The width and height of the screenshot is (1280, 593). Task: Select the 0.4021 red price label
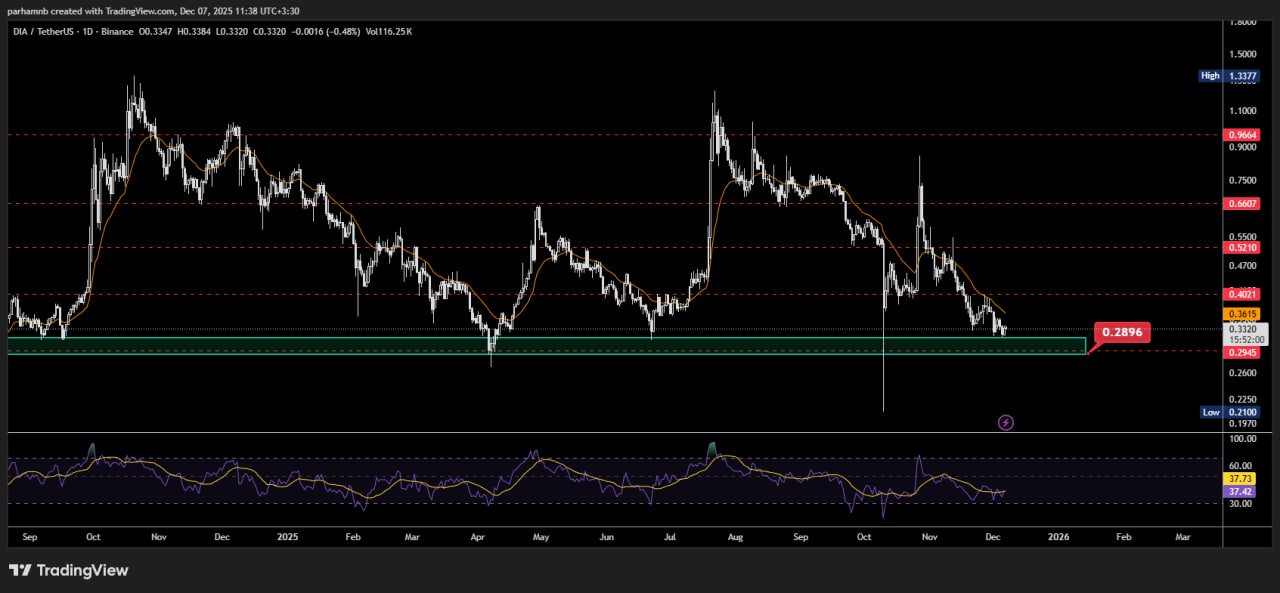[x=1241, y=294]
